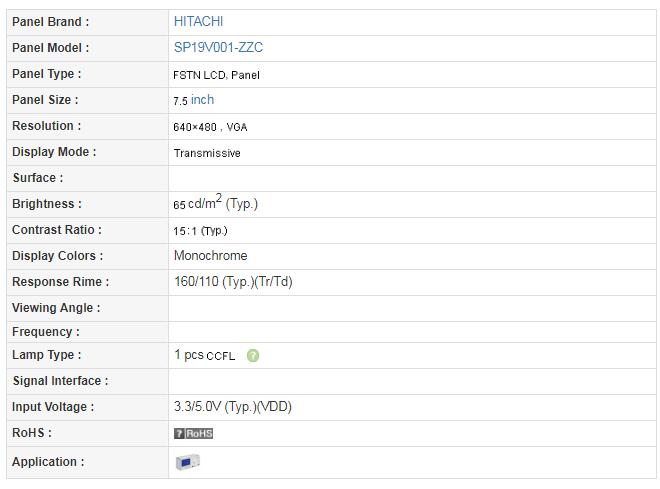Click the Signal Interface row label
Image resolution: width=660 pixels, height=489 pixels.
point(60,381)
